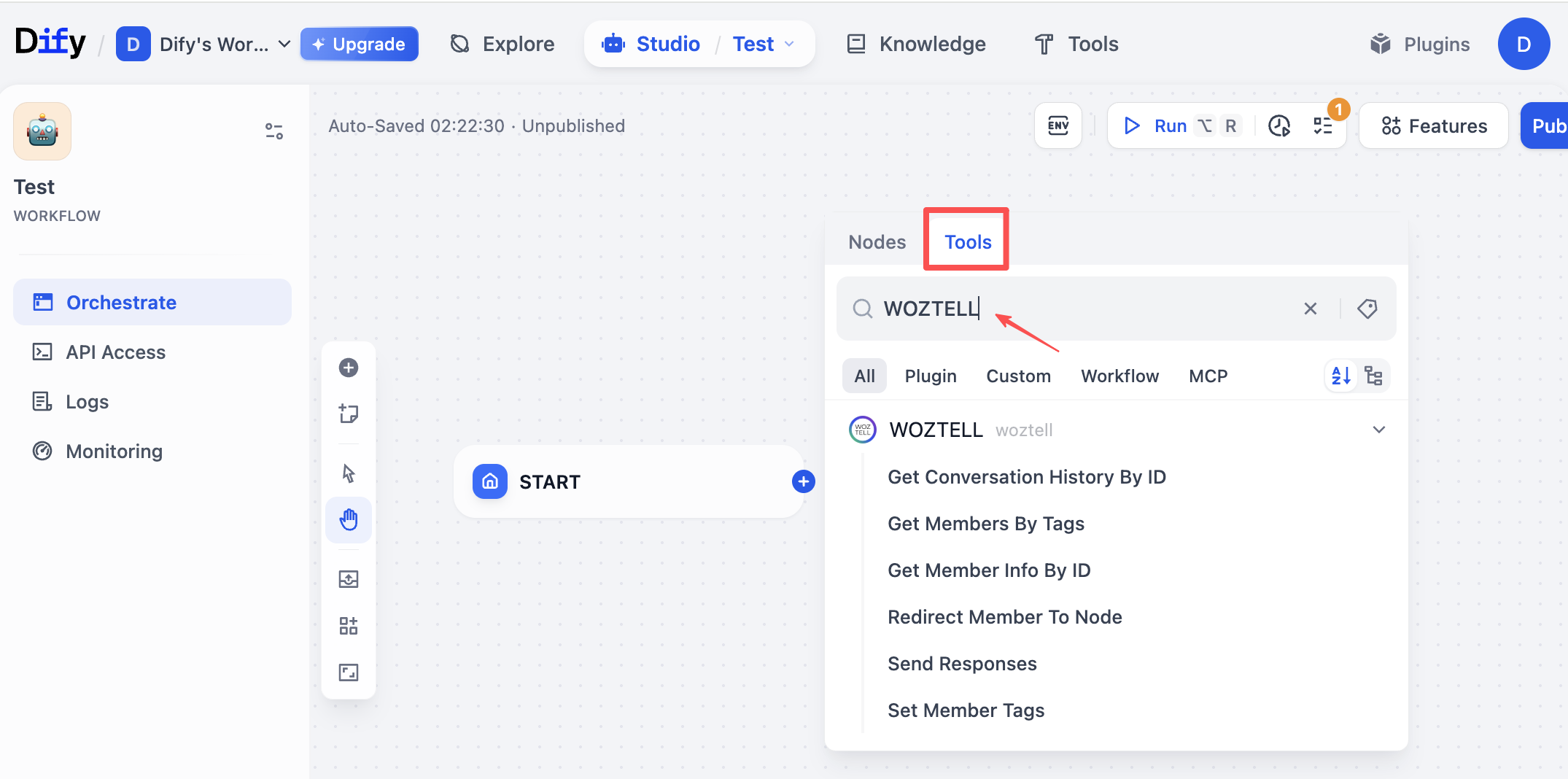Click the ENV environment variables icon

click(1057, 126)
